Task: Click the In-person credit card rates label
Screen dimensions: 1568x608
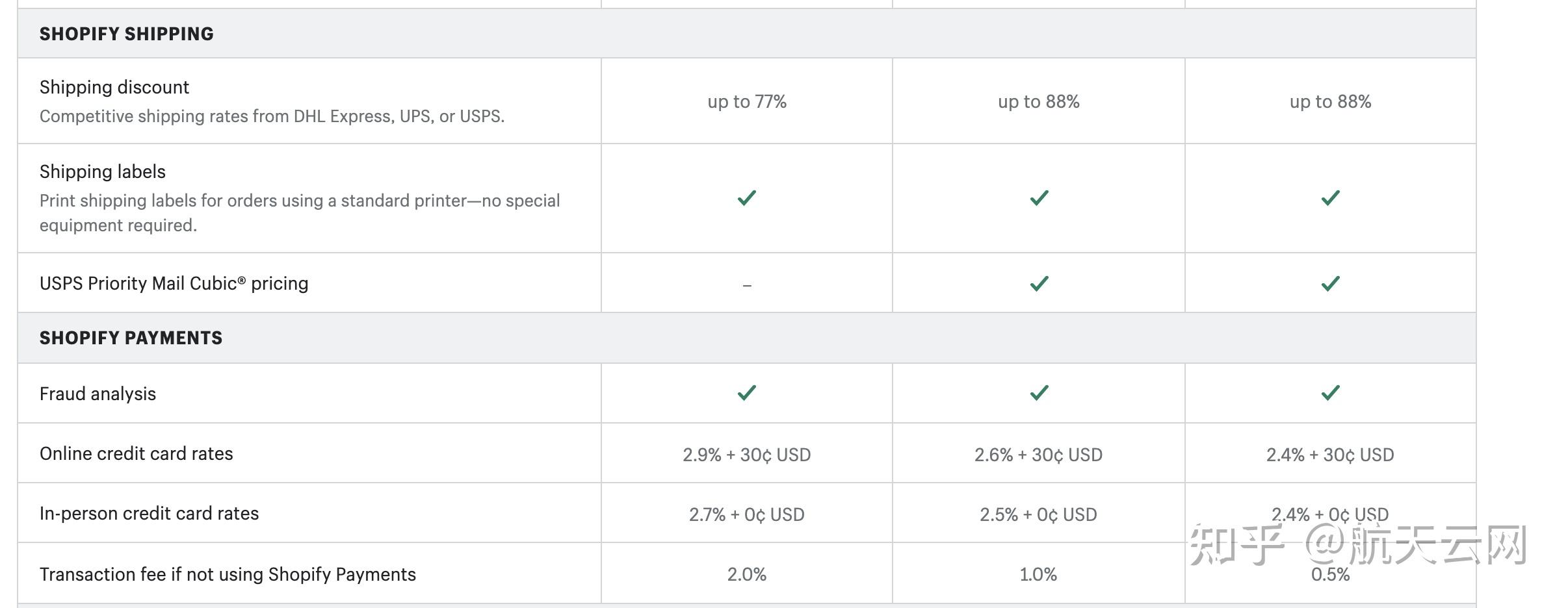Action: 149,513
